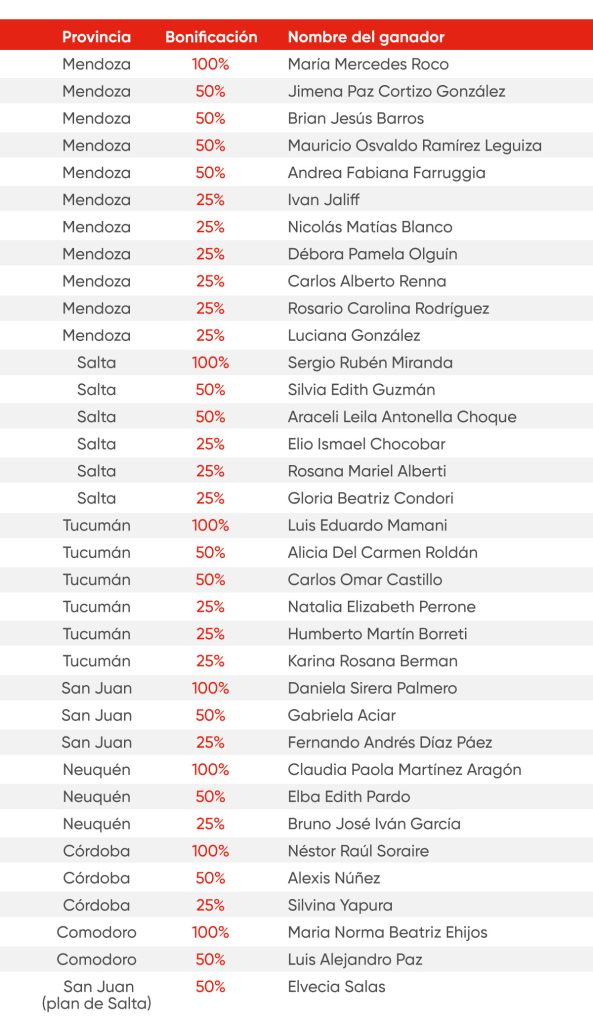This screenshot has width=593, height=1024.
Task: Click the 50% value next to Gabriela Aciar
Action: pos(210,715)
